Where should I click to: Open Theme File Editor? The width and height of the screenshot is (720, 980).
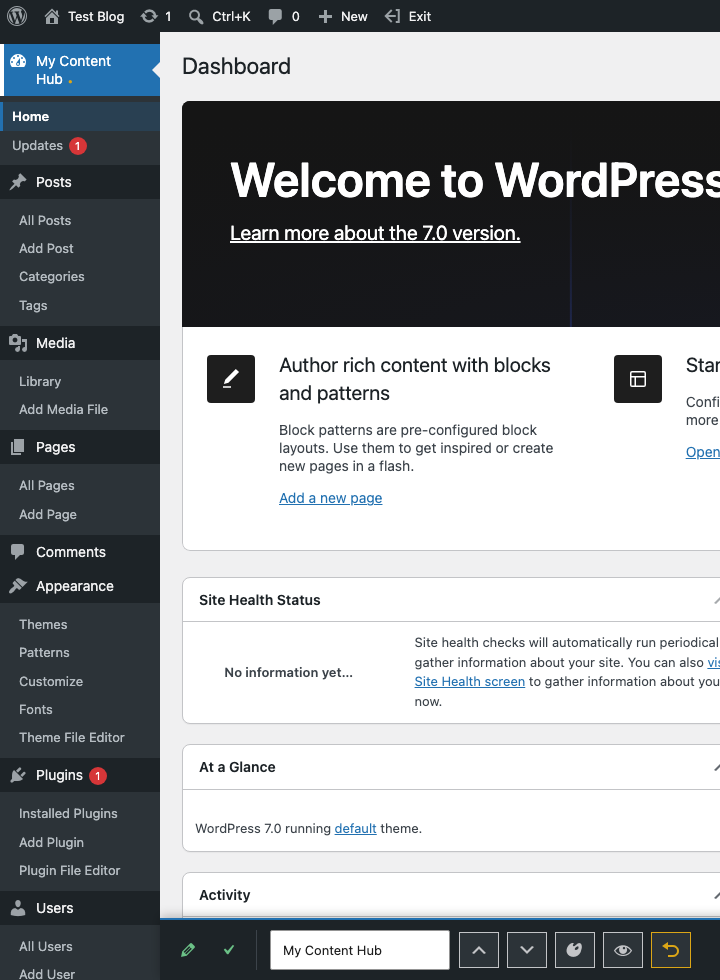(x=72, y=738)
